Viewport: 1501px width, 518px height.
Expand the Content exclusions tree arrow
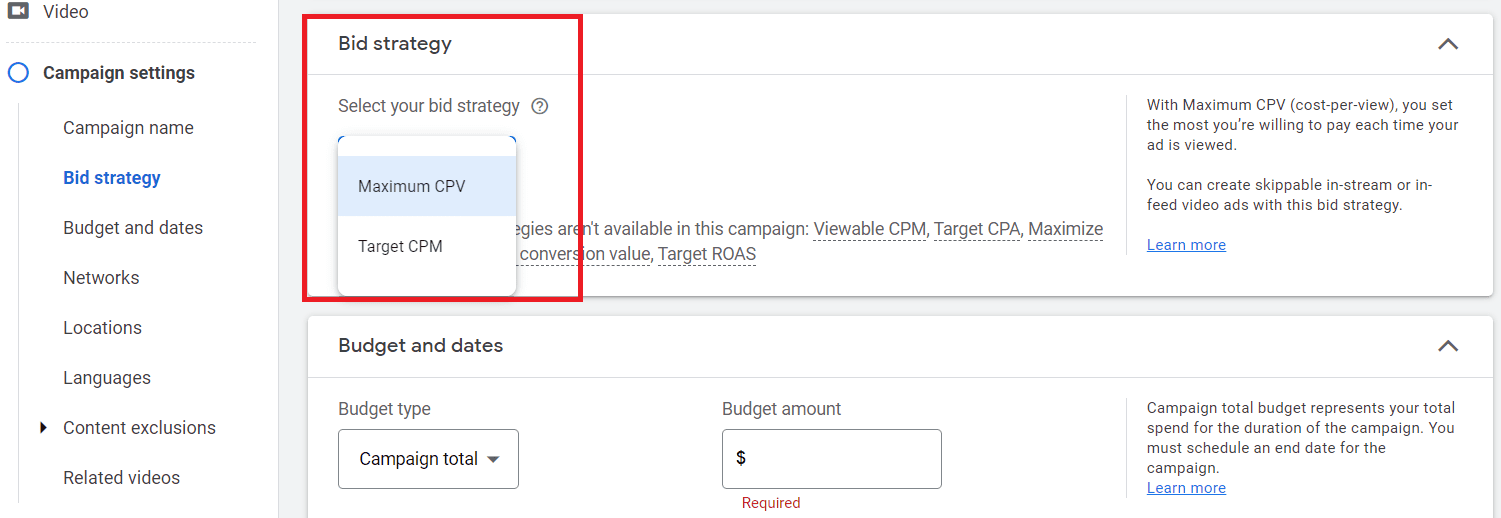point(43,428)
